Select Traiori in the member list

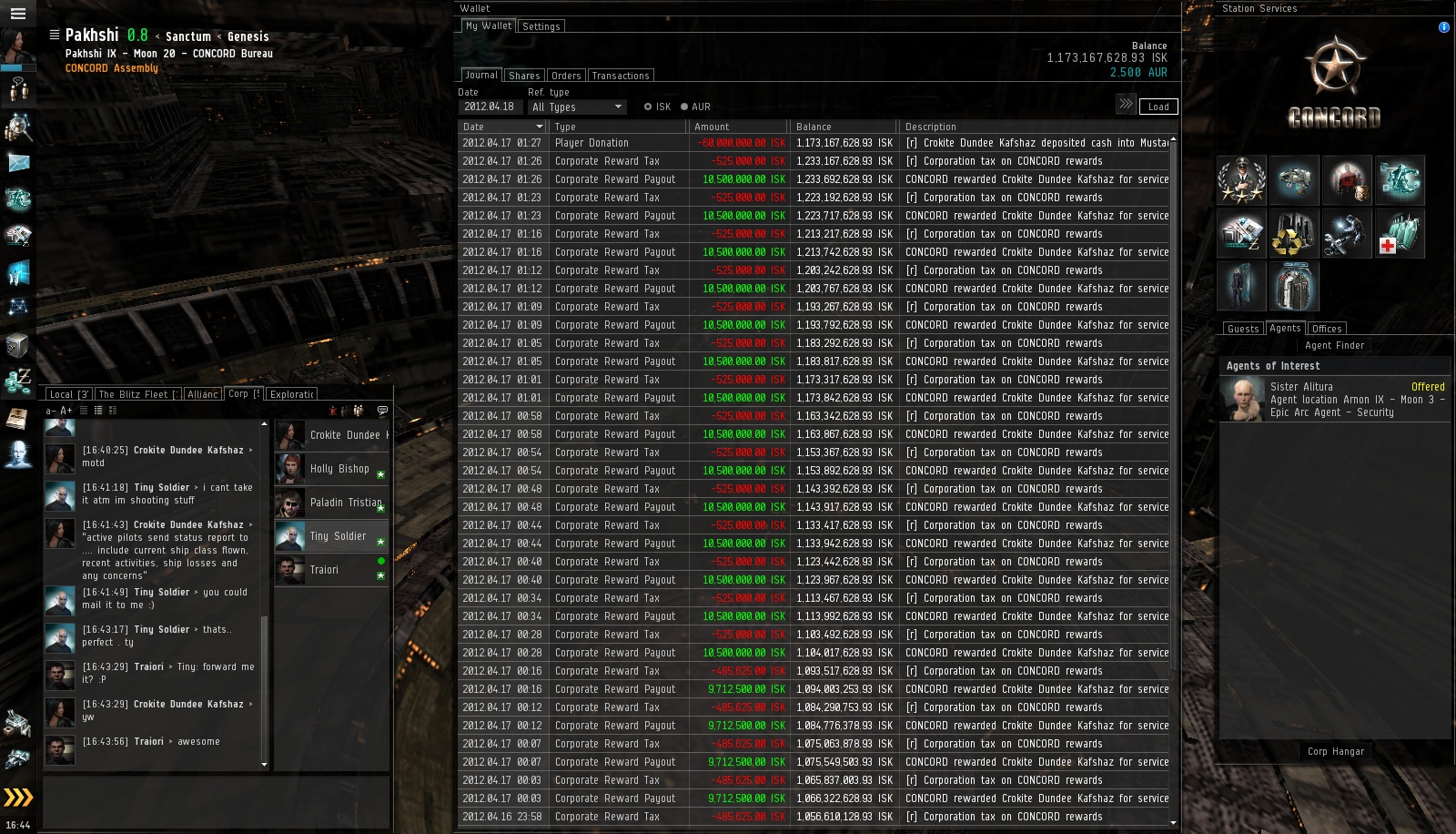331,570
